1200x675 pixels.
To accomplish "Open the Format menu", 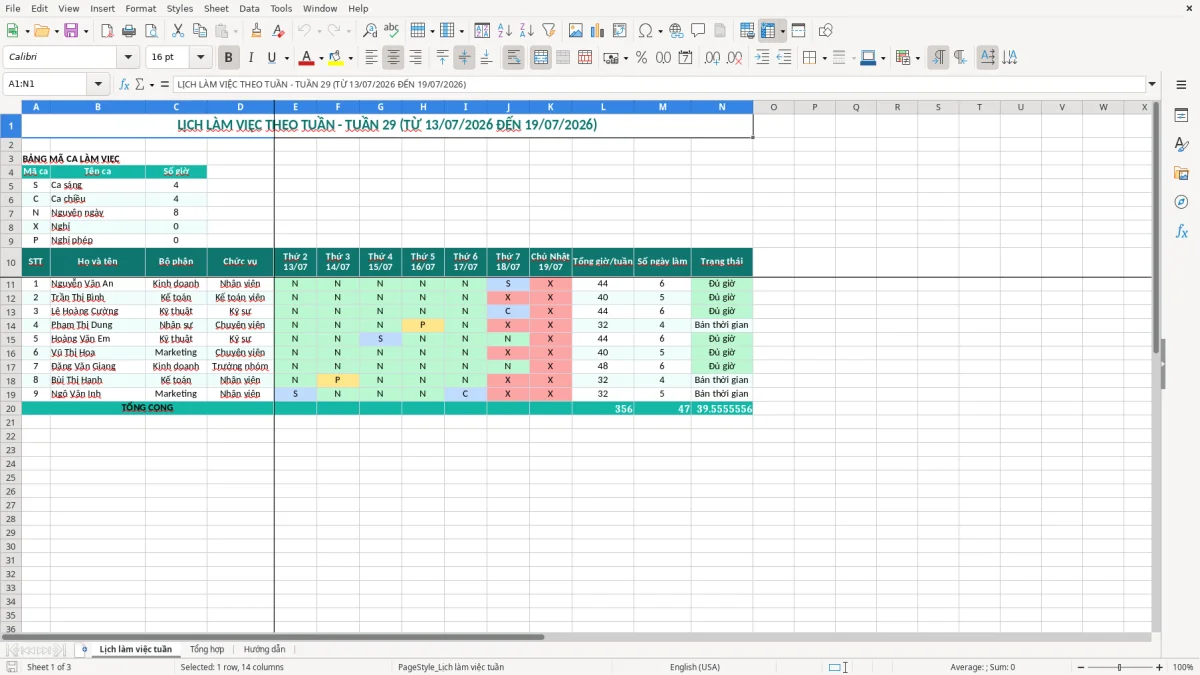I will tap(140, 8).
